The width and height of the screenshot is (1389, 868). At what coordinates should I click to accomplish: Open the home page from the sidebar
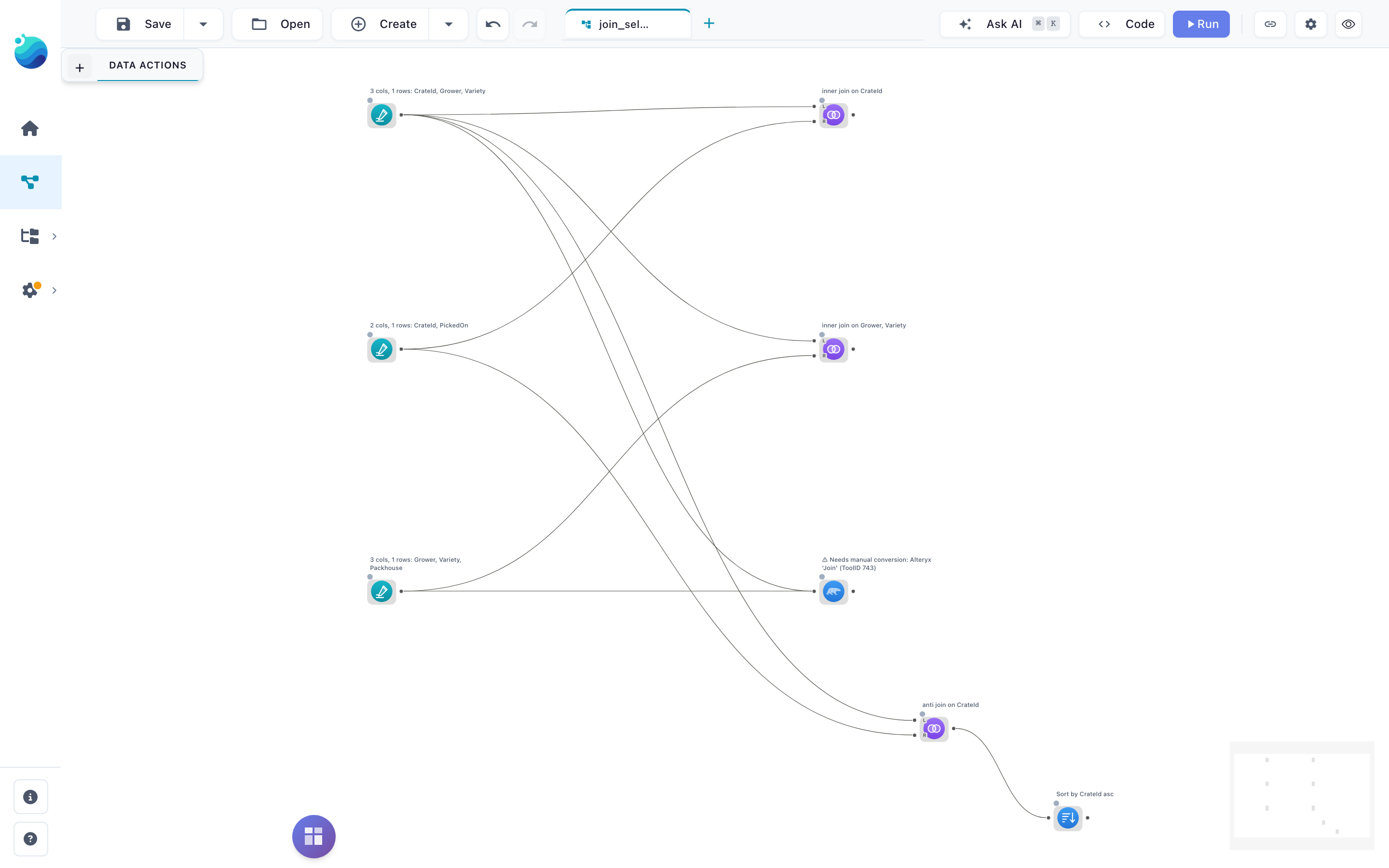pos(30,129)
